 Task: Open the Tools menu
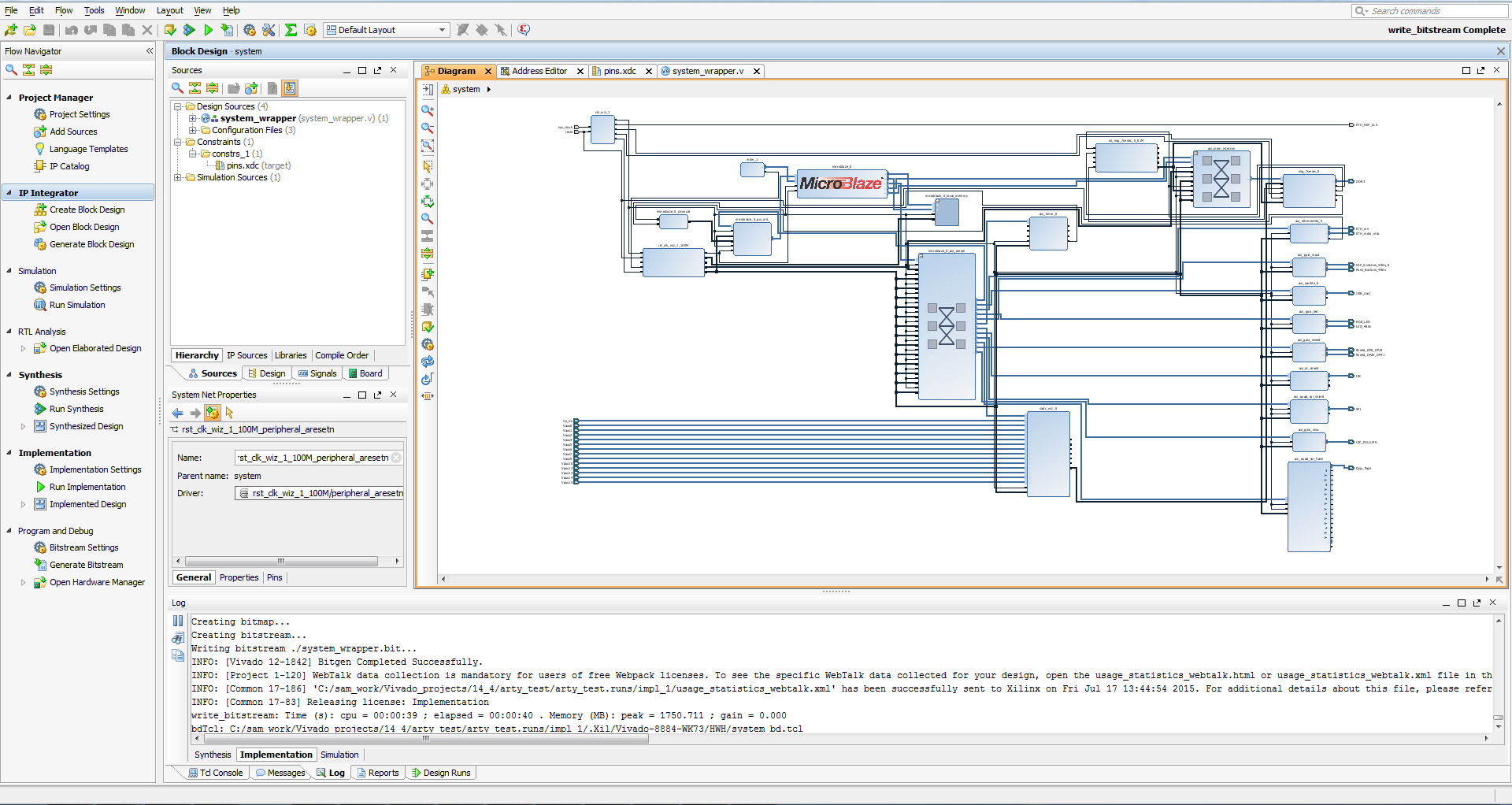[x=94, y=10]
